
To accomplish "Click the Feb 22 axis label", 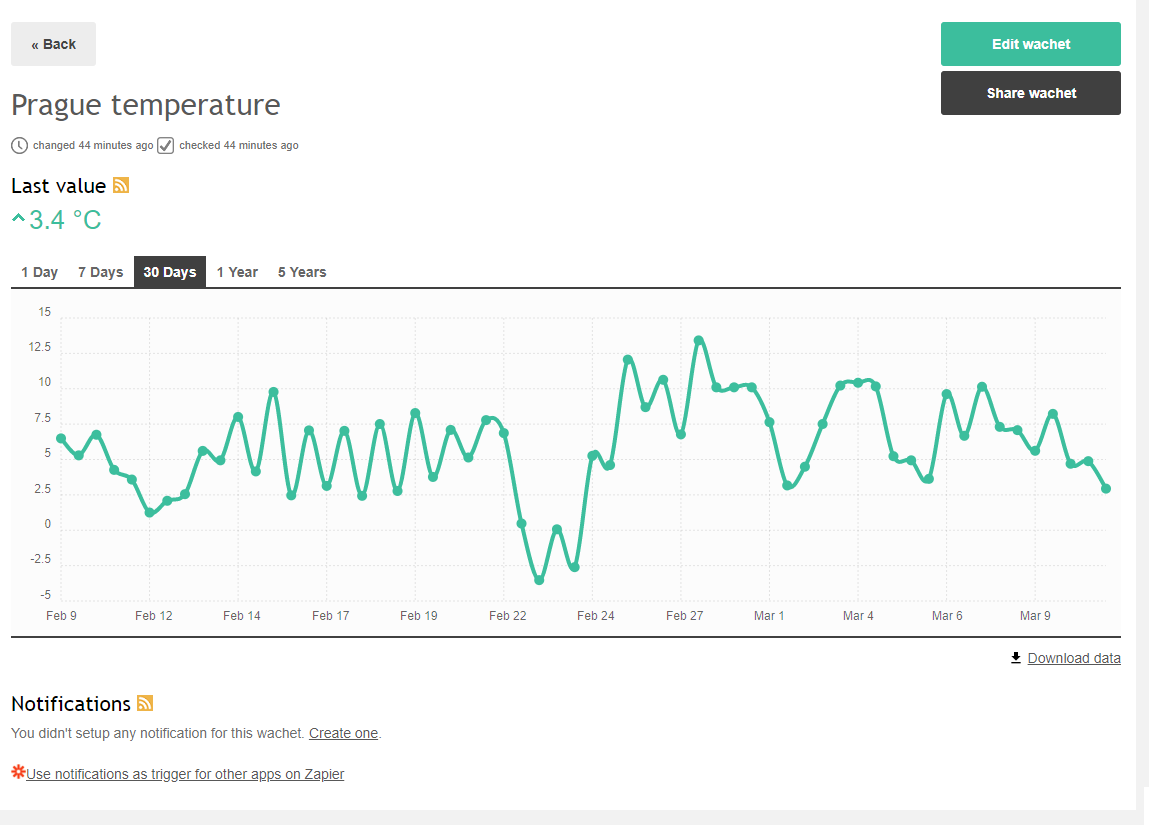I will [508, 615].
